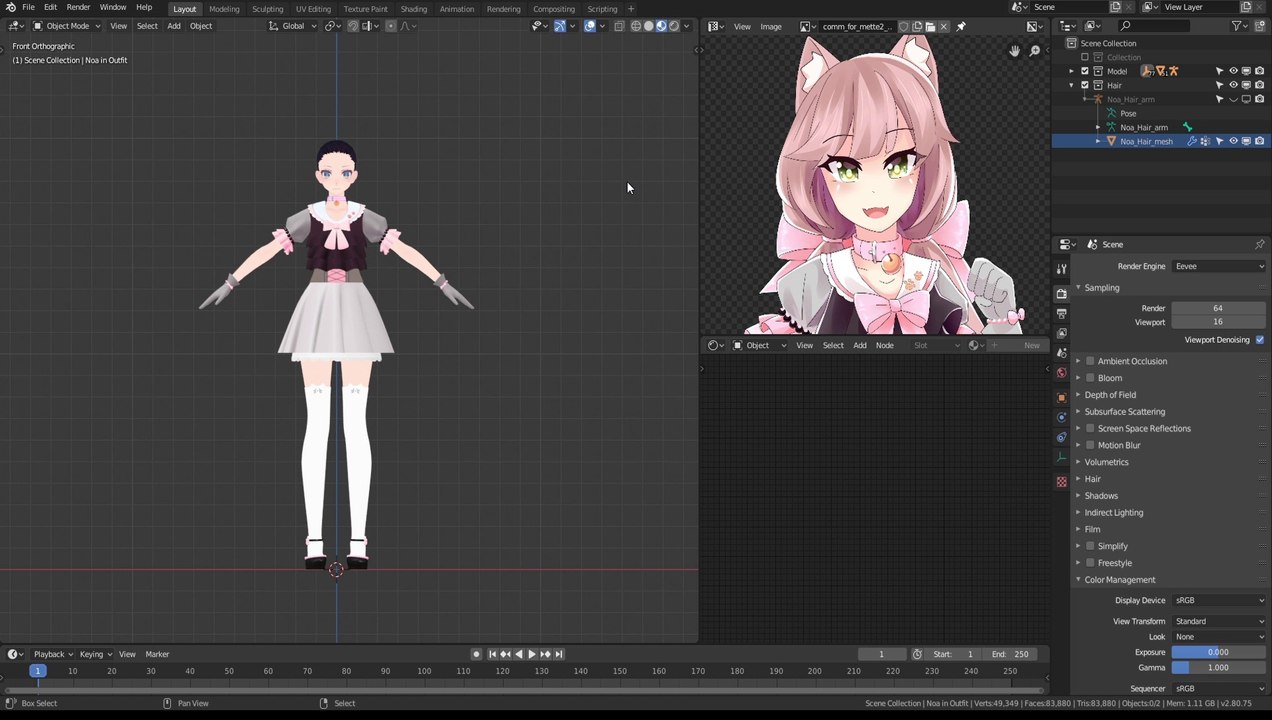Switch viewport to solid shading
The height and width of the screenshot is (720, 1272).
tap(648, 26)
